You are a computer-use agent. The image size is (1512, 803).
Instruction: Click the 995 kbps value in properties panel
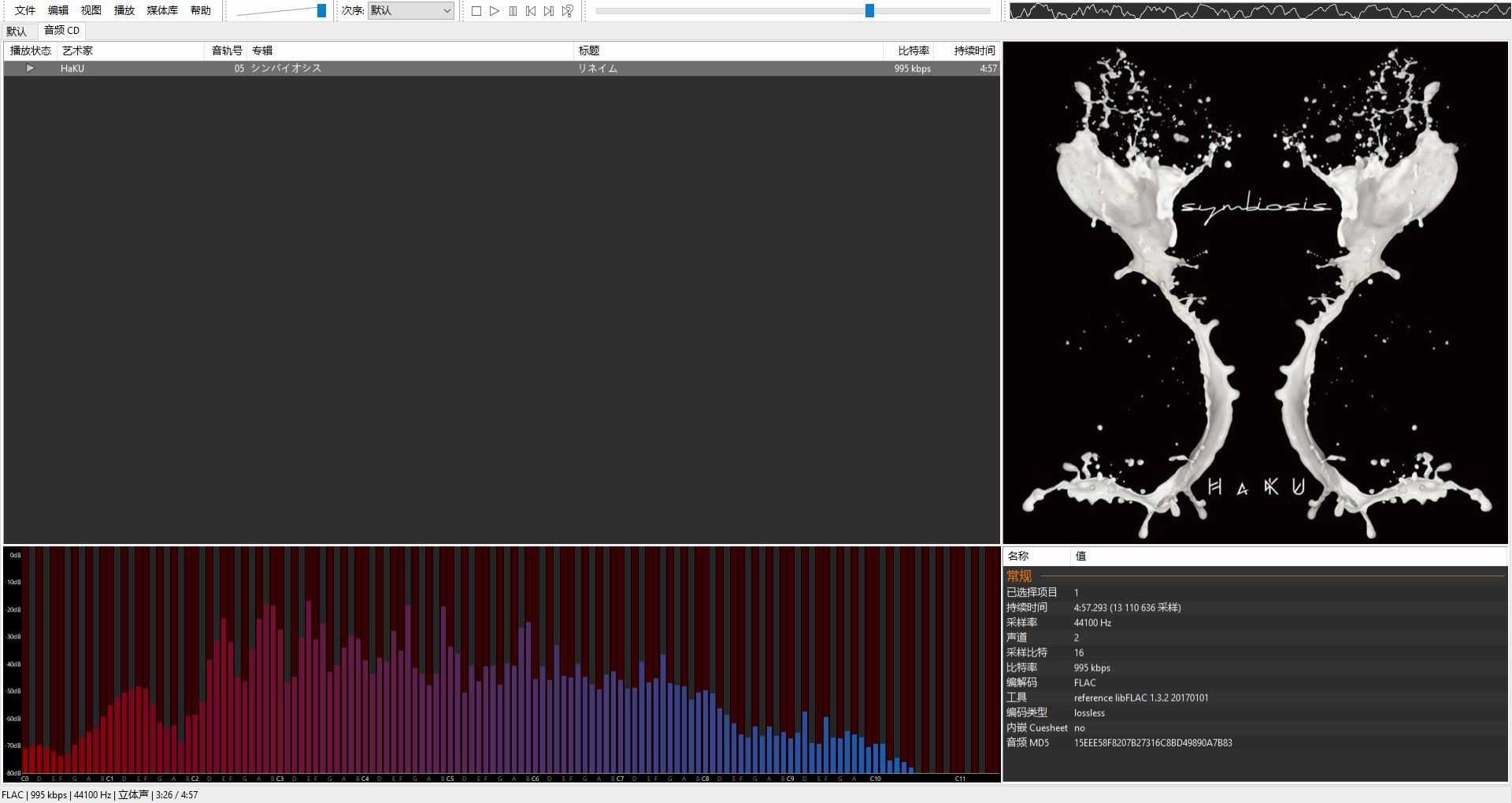1091,668
